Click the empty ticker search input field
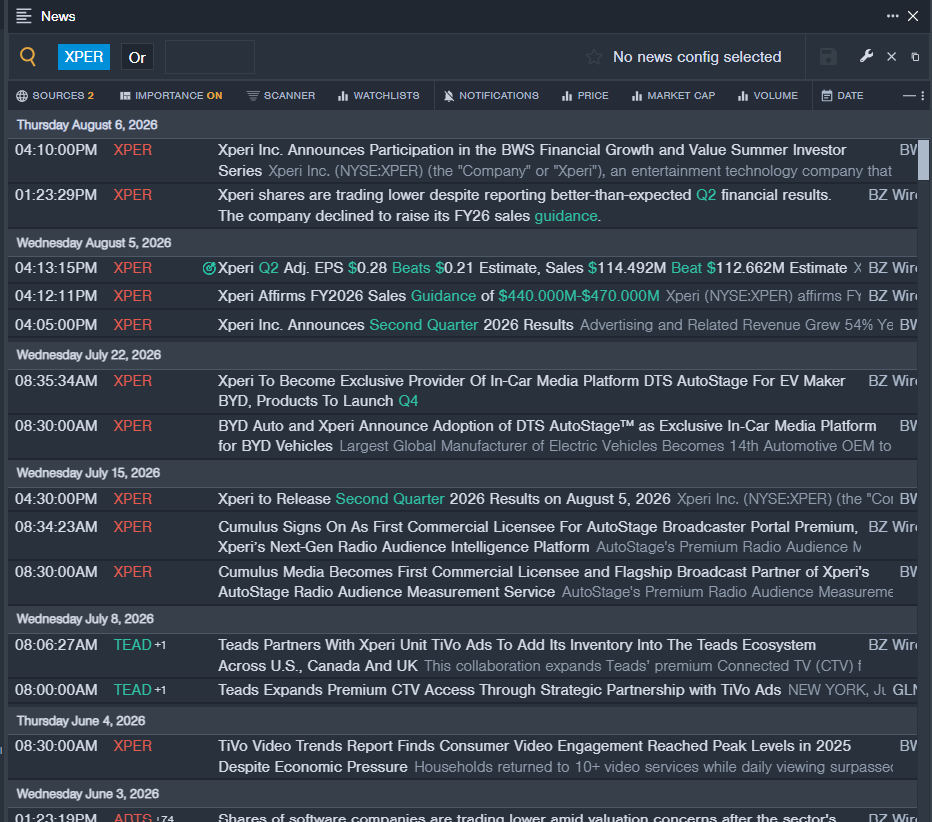This screenshot has width=932, height=822. click(x=210, y=57)
